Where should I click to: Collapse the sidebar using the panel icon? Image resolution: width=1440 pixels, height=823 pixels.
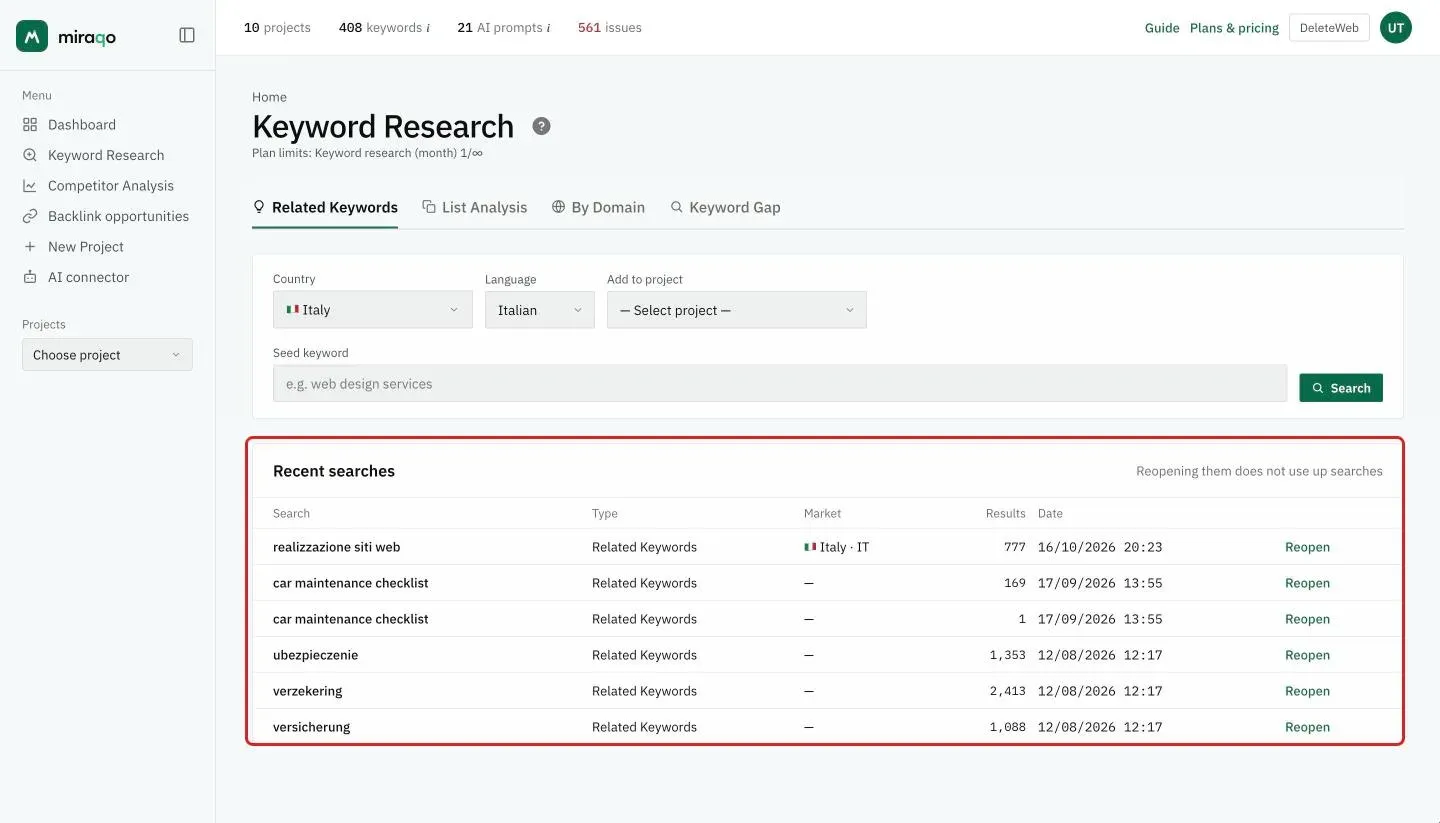coord(187,35)
